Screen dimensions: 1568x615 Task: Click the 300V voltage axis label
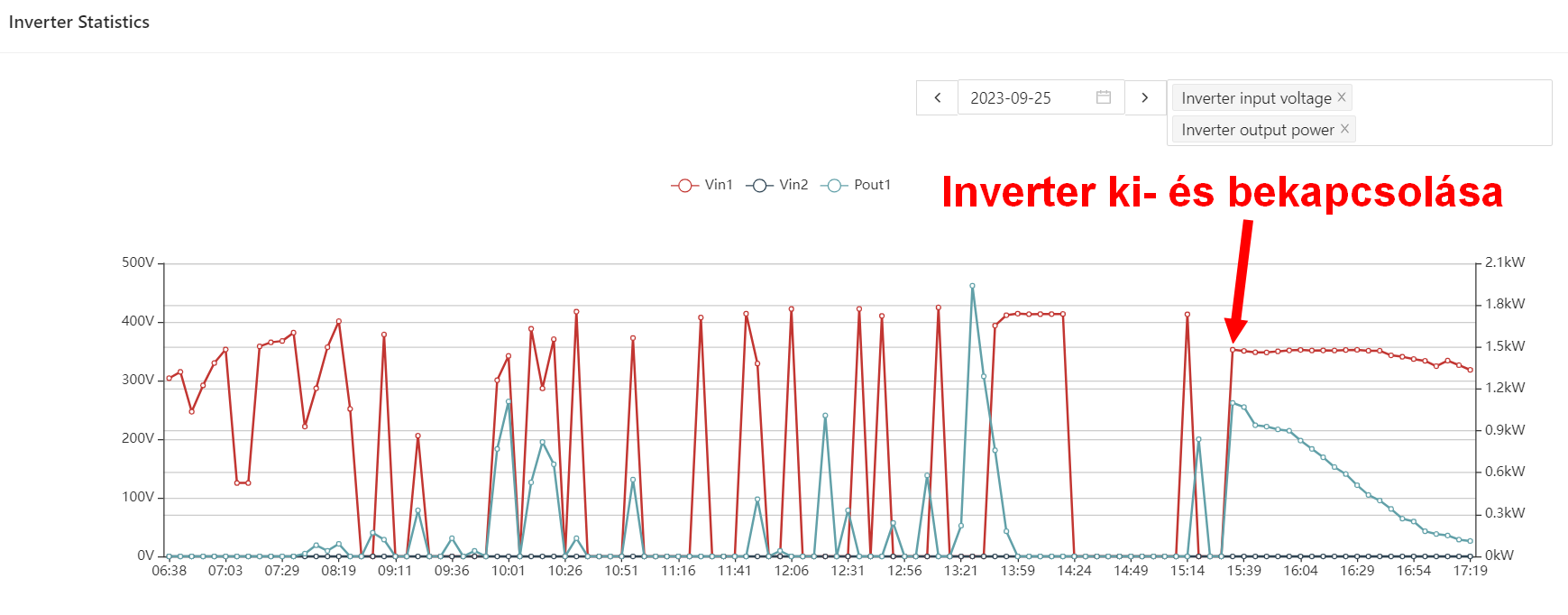(138, 380)
